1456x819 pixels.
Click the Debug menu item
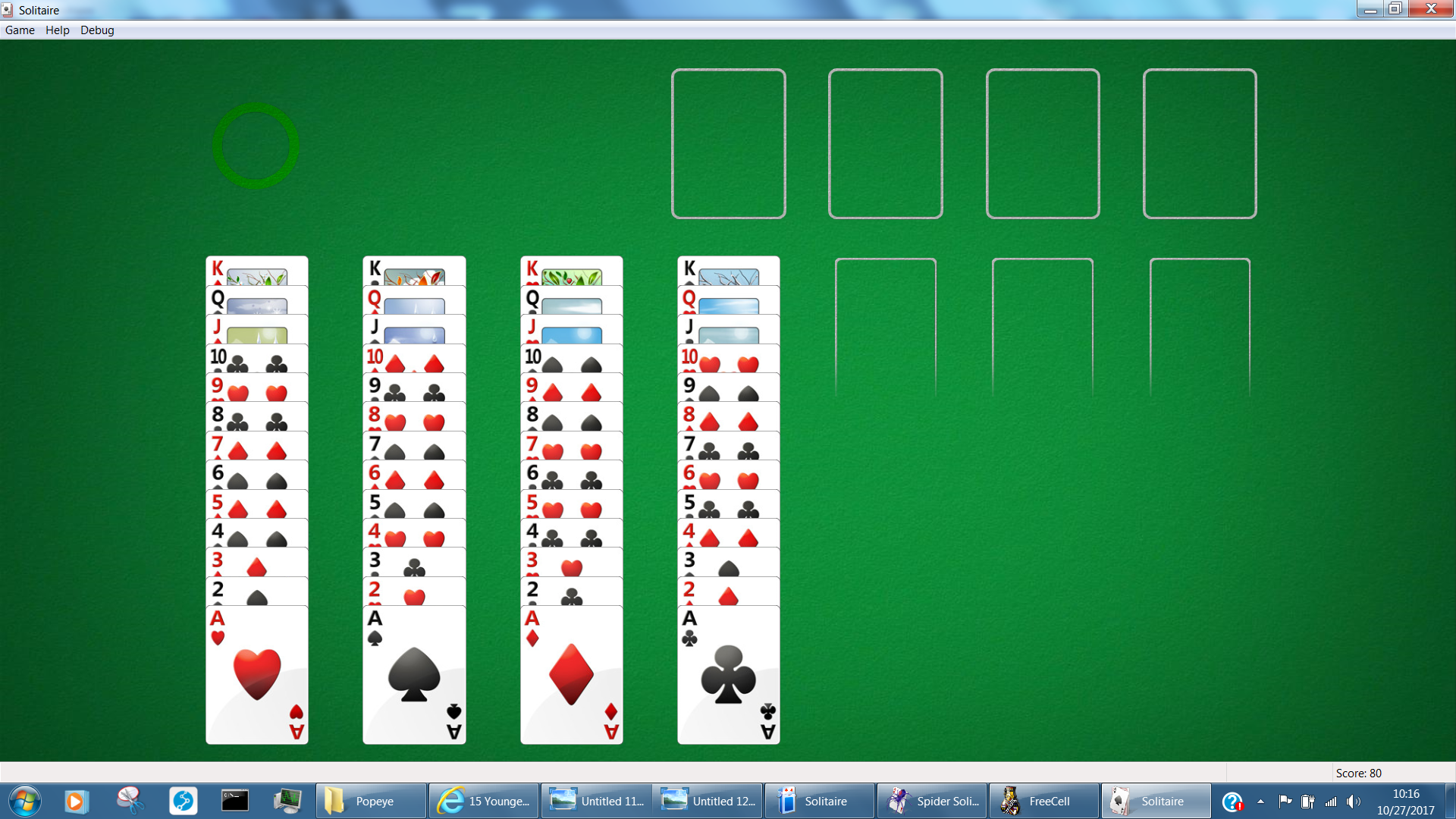(96, 30)
